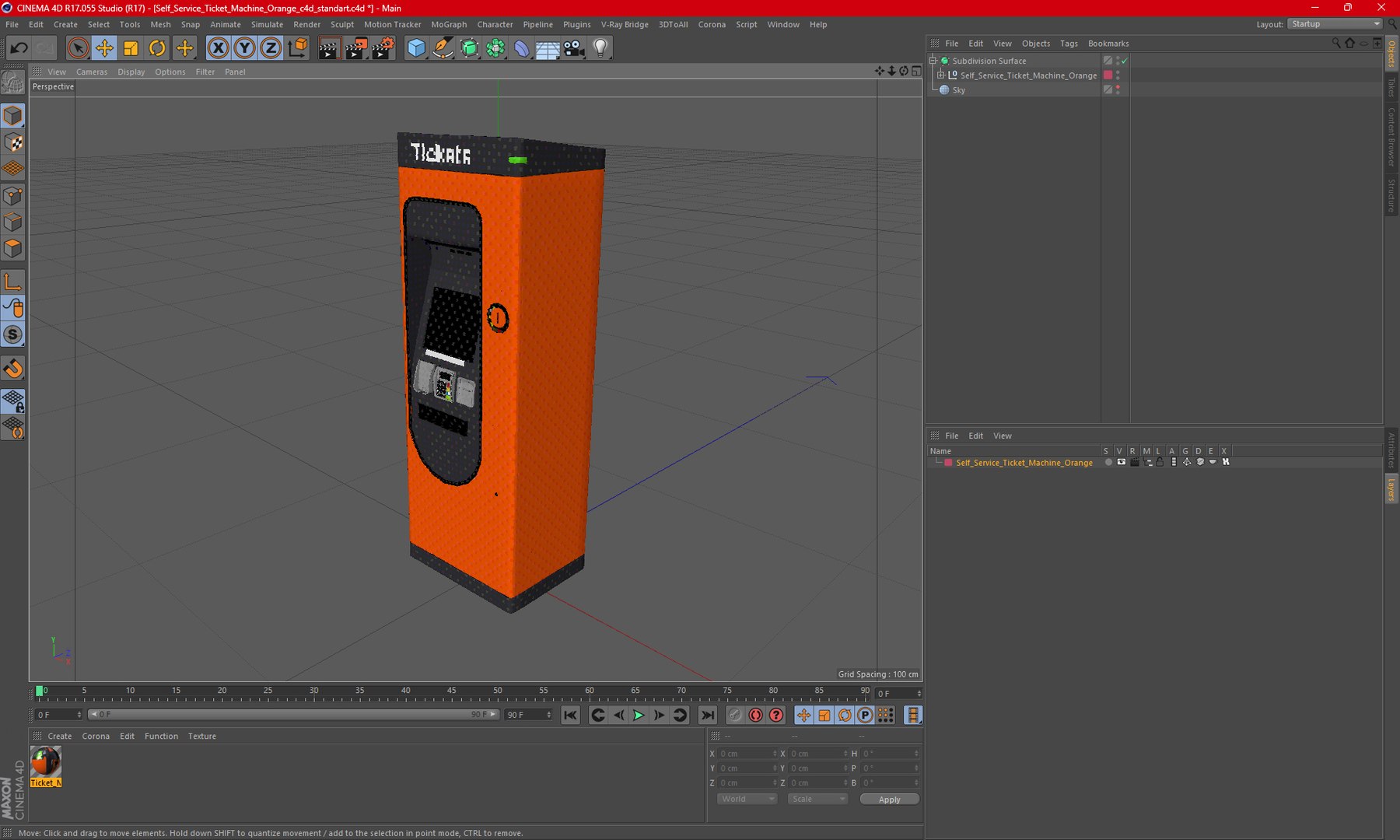The image size is (1400, 840).
Task: Toggle Y axis lock
Action: click(x=244, y=48)
